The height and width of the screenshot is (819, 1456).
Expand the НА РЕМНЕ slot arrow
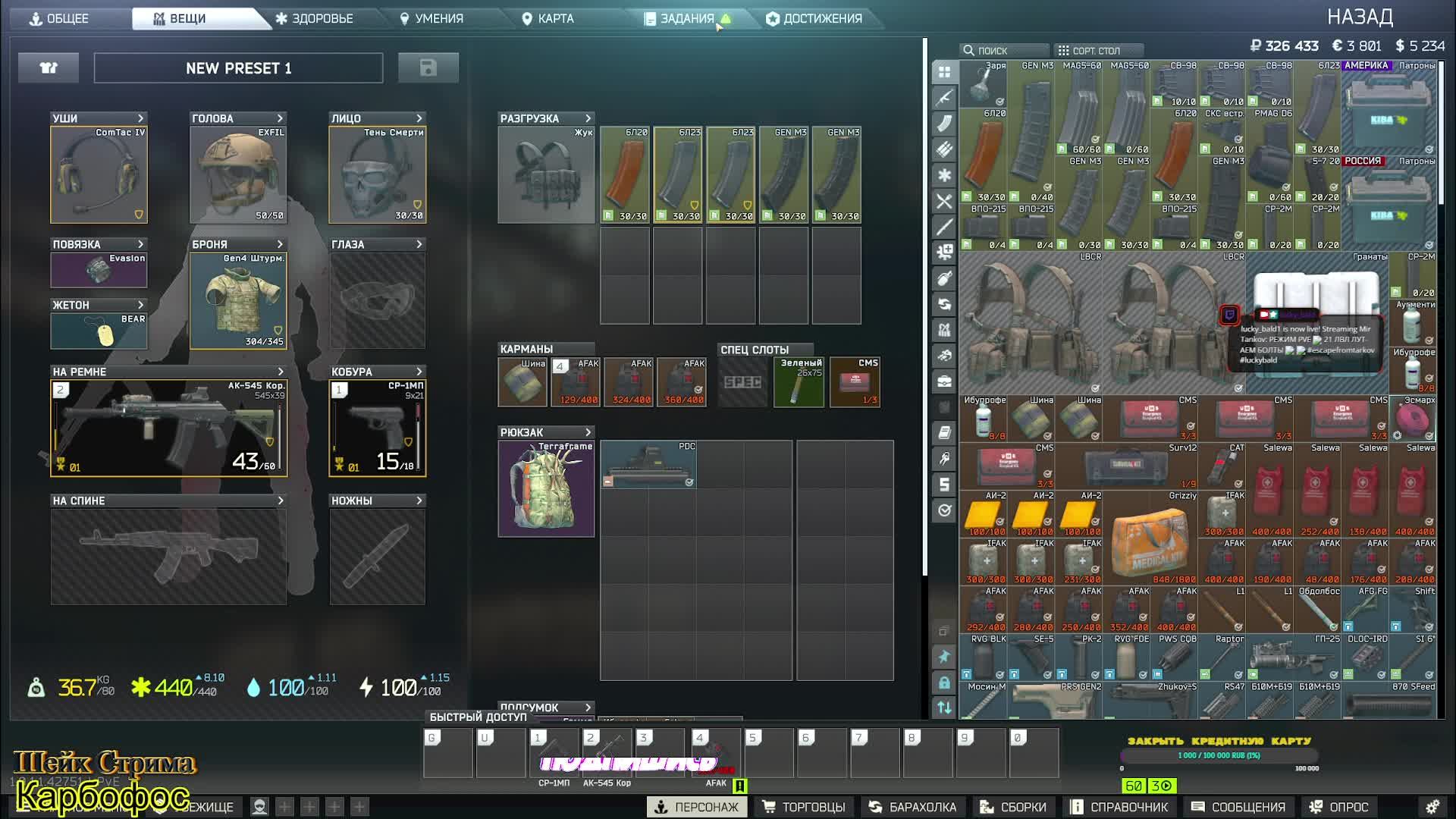pyautogui.click(x=281, y=372)
